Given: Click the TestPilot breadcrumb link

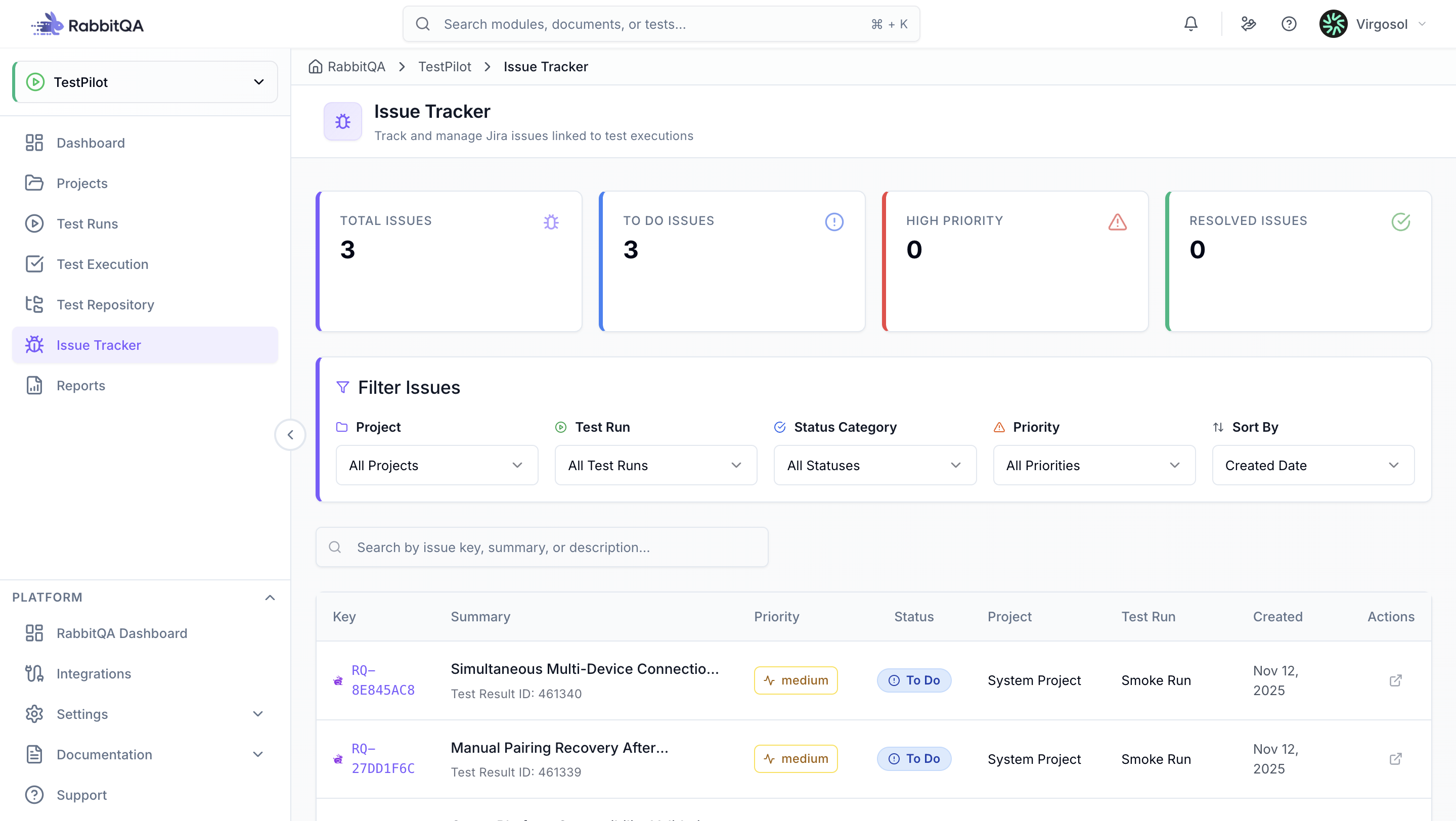Looking at the screenshot, I should 444,67.
